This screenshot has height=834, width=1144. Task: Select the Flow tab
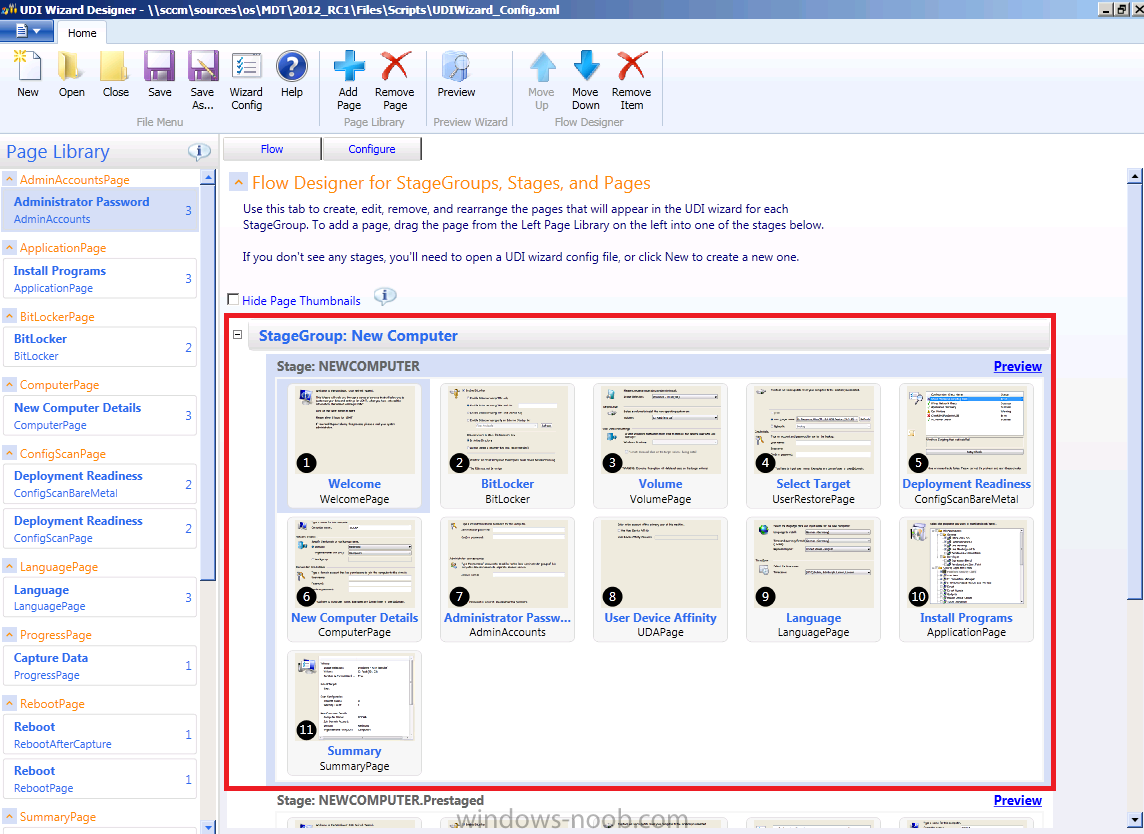271,149
